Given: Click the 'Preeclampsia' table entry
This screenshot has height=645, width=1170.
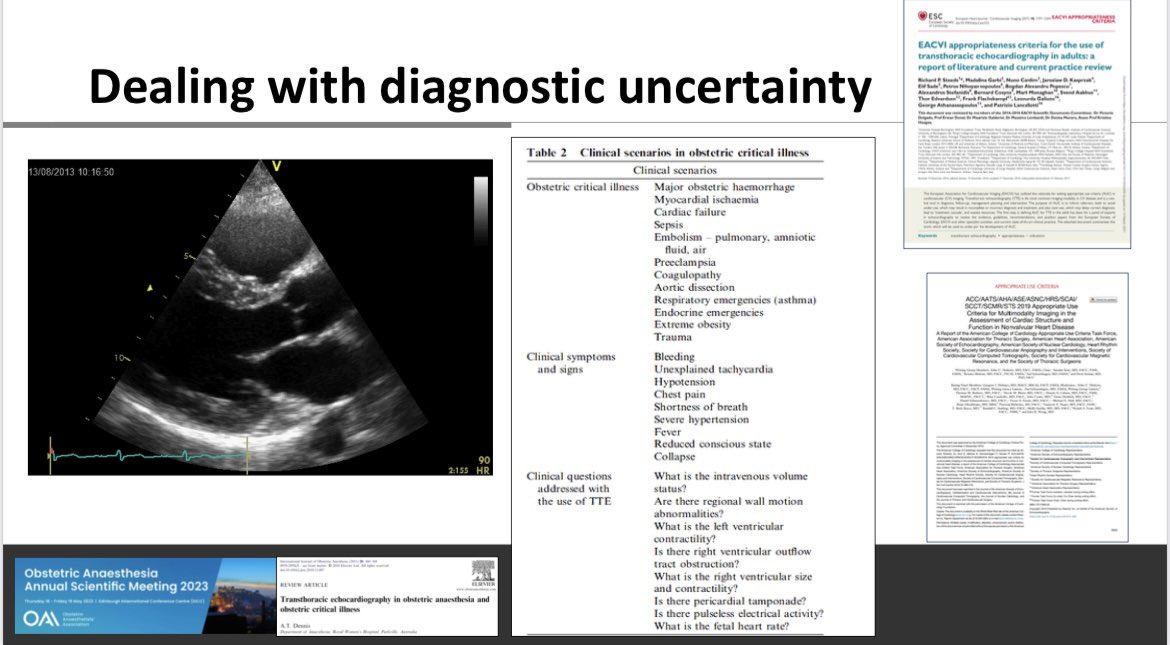Looking at the screenshot, I should click(685, 262).
